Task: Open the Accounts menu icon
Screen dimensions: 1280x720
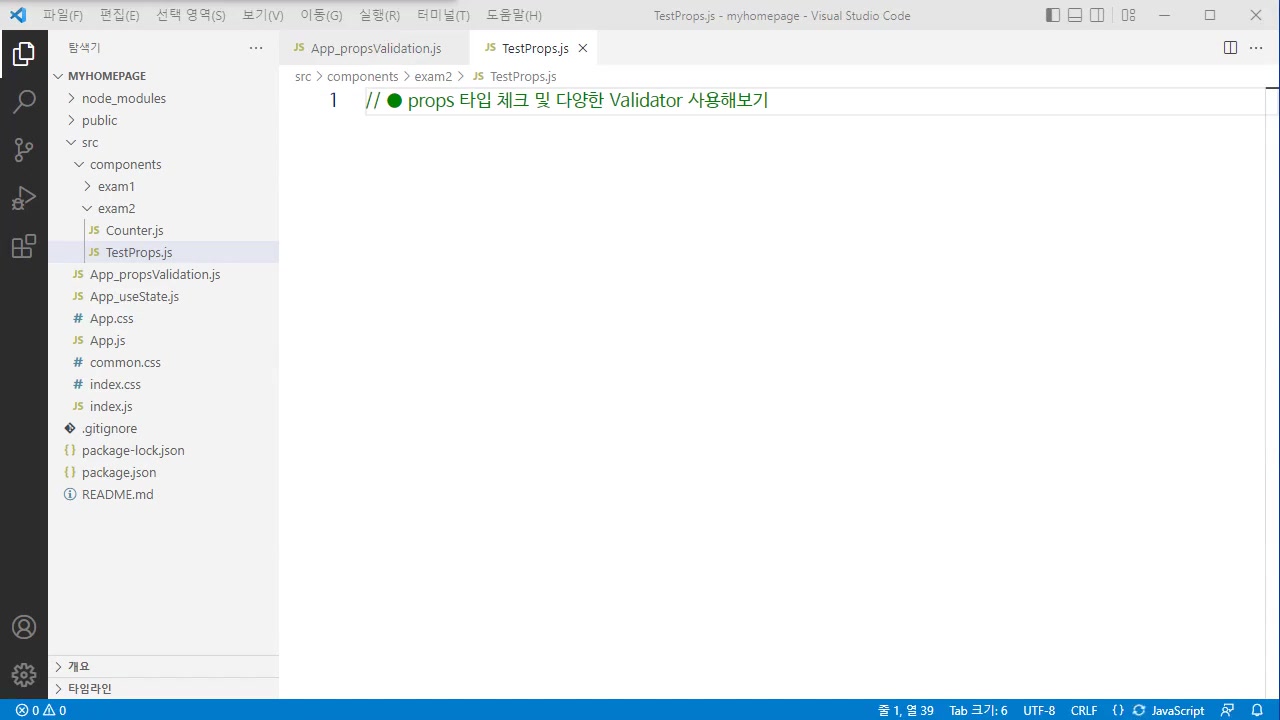Action: click(x=24, y=627)
